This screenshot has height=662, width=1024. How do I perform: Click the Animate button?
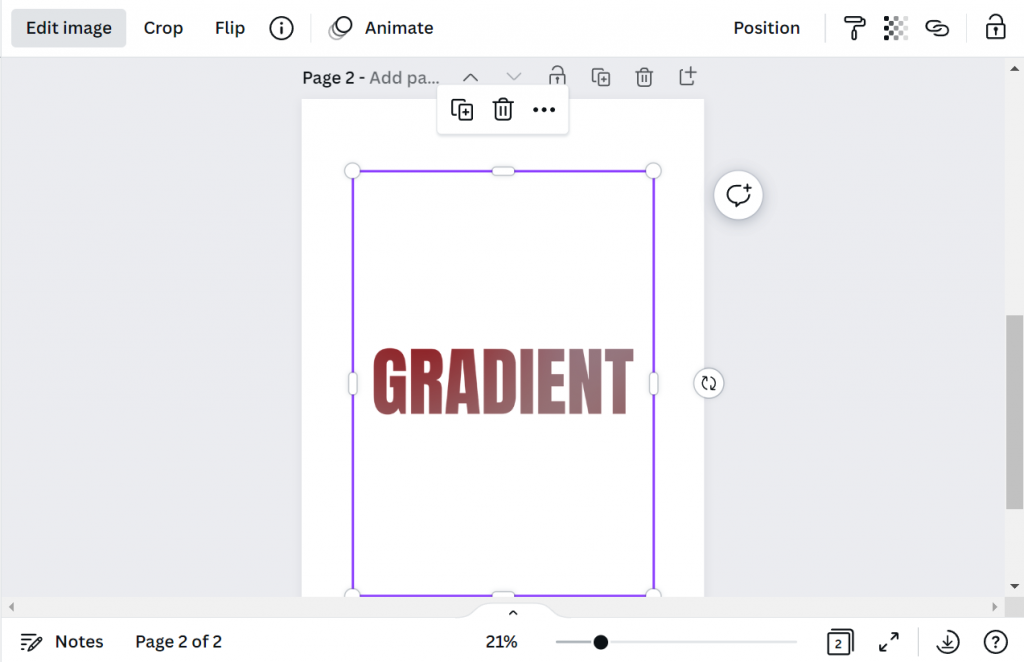coord(399,27)
